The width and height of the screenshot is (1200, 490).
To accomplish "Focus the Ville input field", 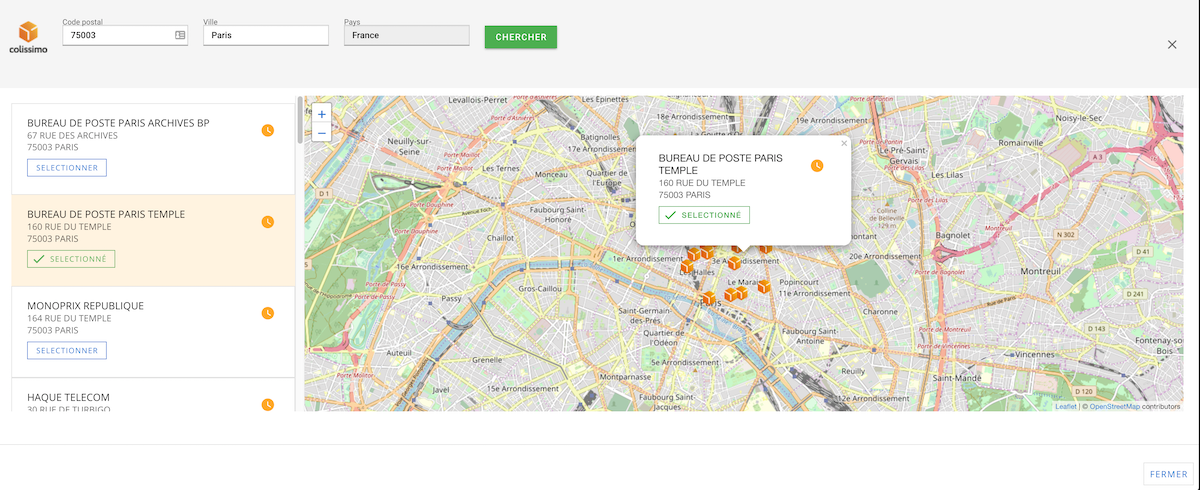I will tap(266, 35).
